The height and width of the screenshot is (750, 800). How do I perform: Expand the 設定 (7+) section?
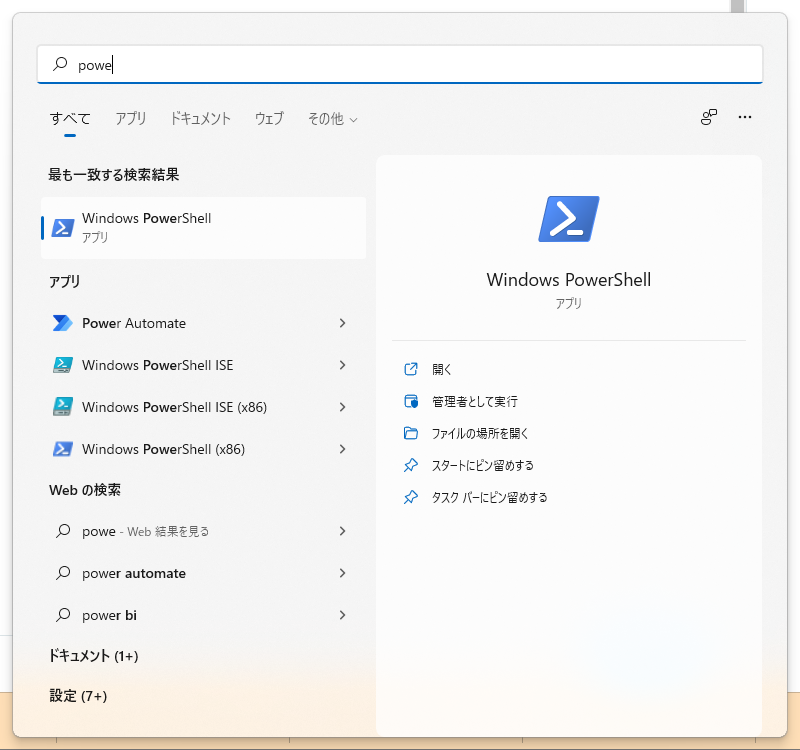coord(78,696)
